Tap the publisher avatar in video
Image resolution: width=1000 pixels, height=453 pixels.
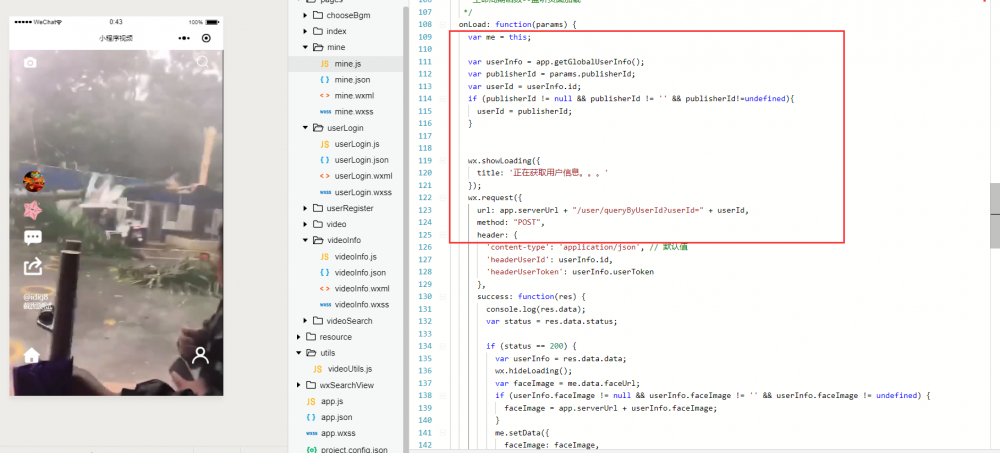point(34,181)
